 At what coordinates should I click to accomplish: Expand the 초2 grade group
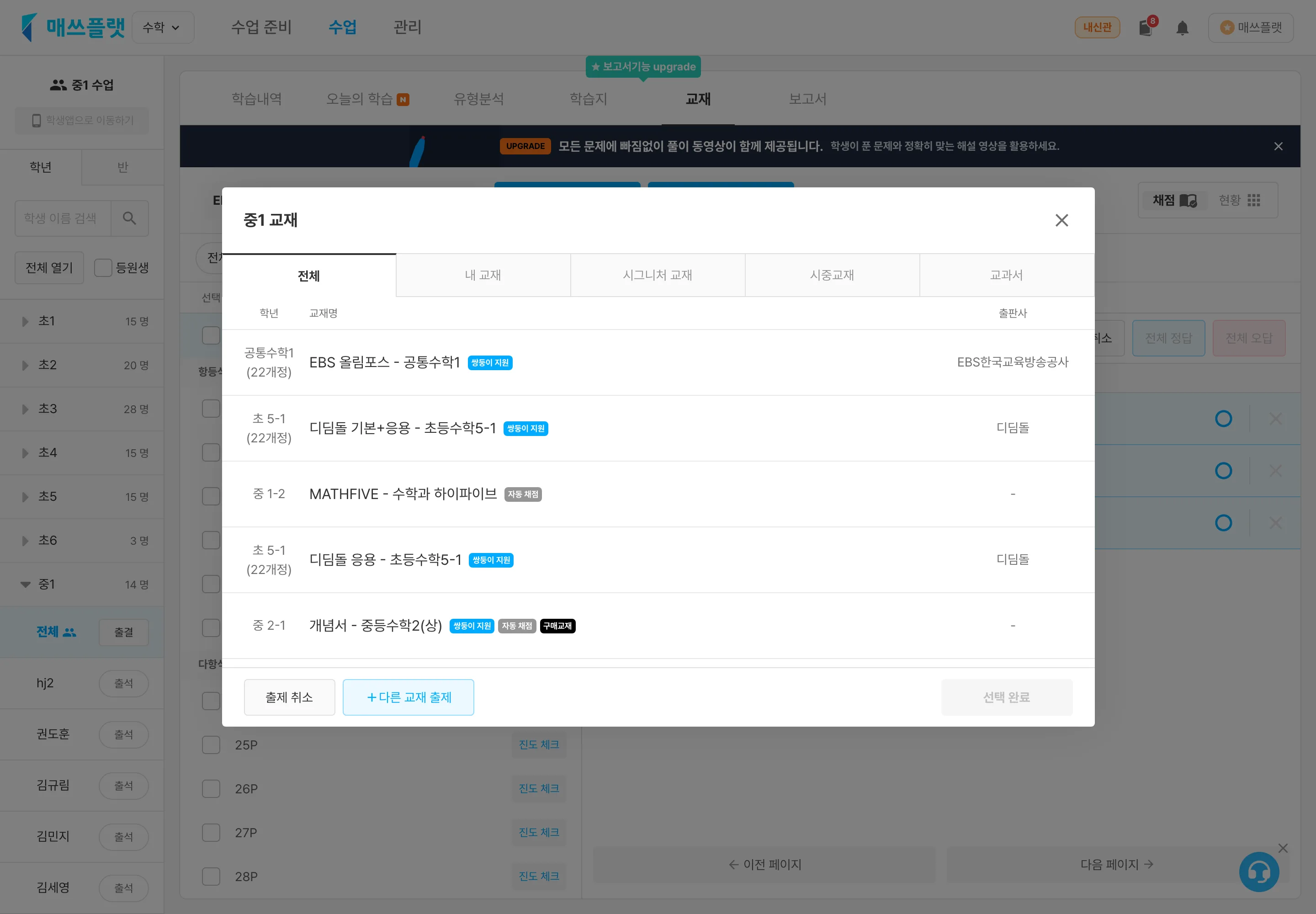[25, 365]
